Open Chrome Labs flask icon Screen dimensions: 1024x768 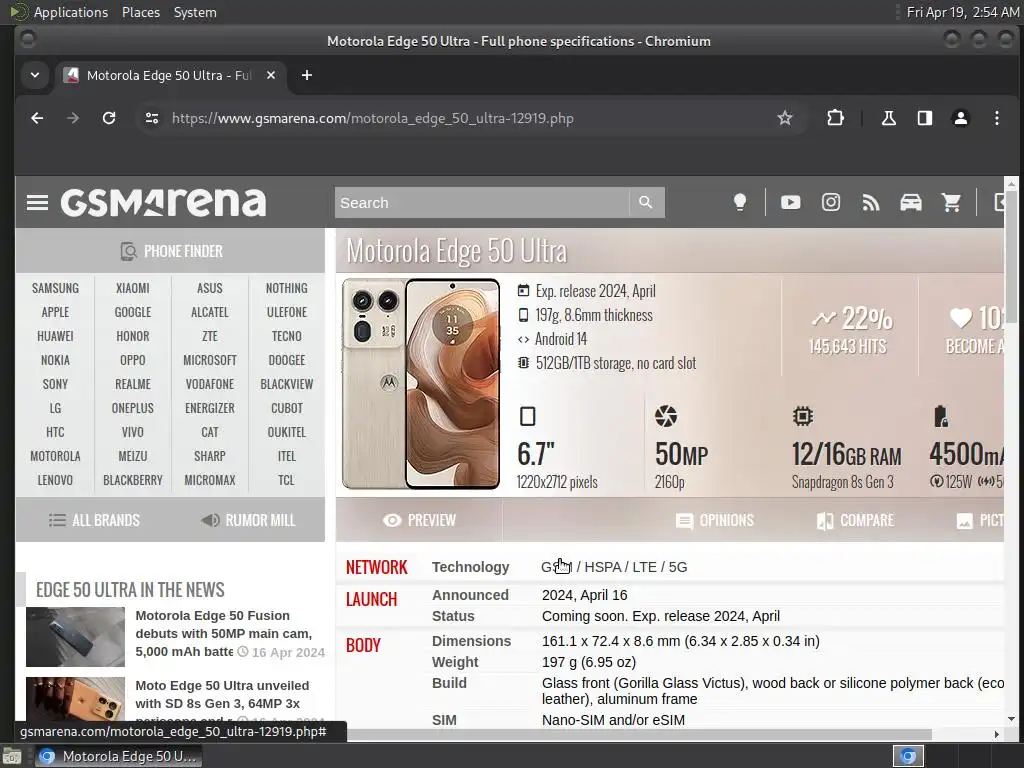click(x=889, y=118)
